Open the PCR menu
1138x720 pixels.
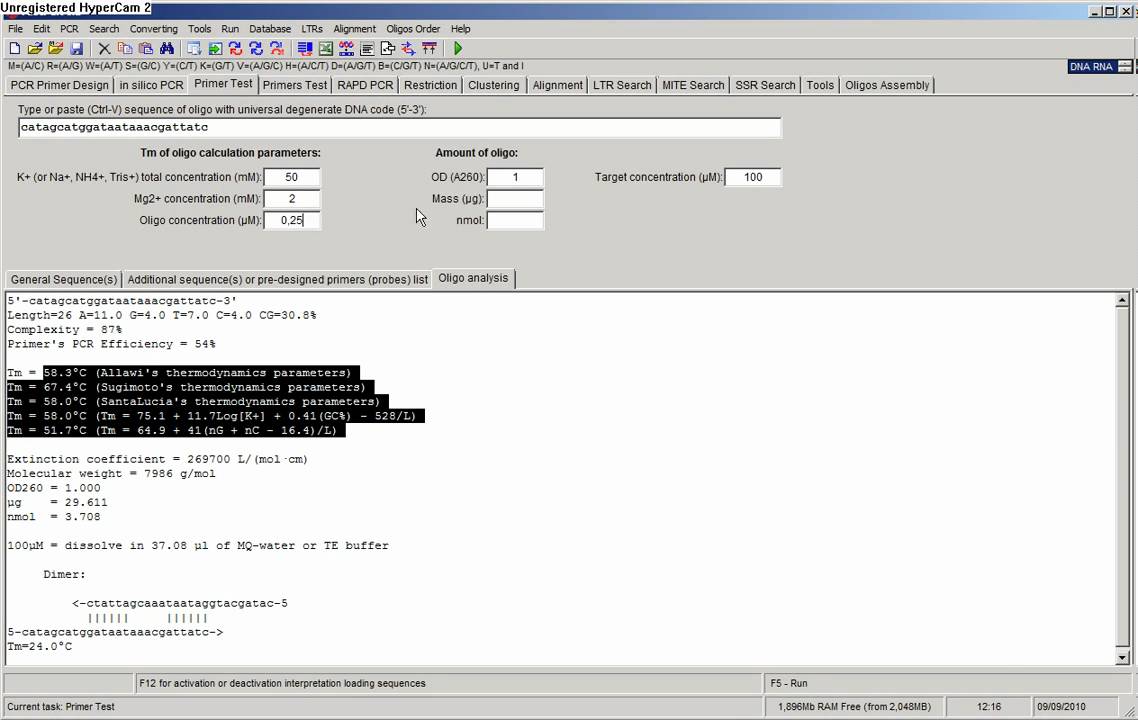point(69,29)
